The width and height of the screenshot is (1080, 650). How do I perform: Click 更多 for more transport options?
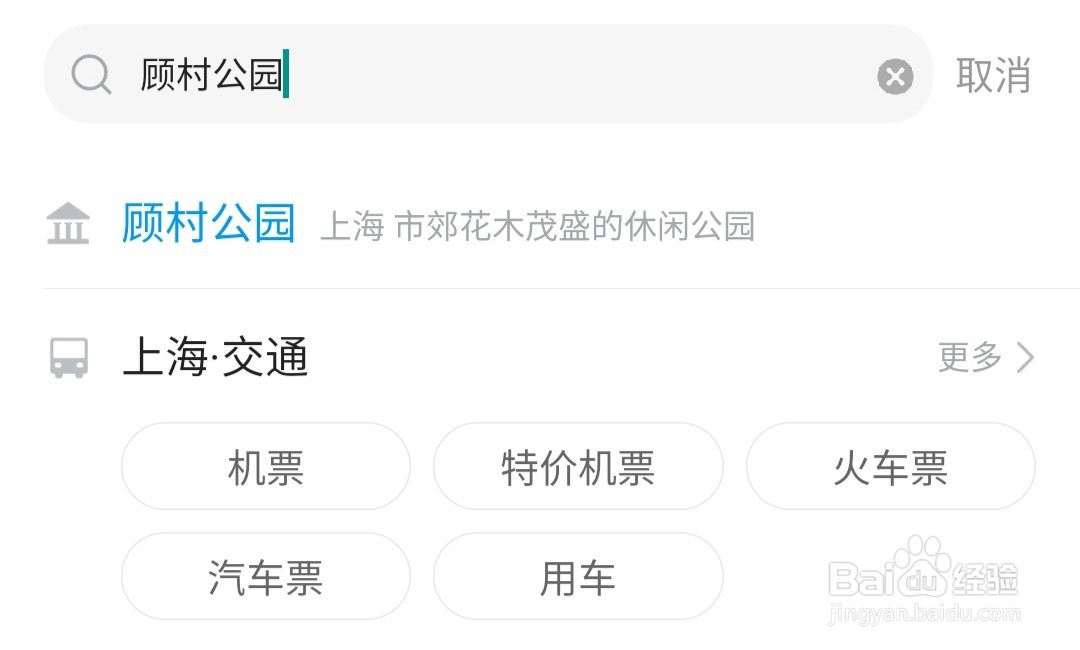point(967,359)
